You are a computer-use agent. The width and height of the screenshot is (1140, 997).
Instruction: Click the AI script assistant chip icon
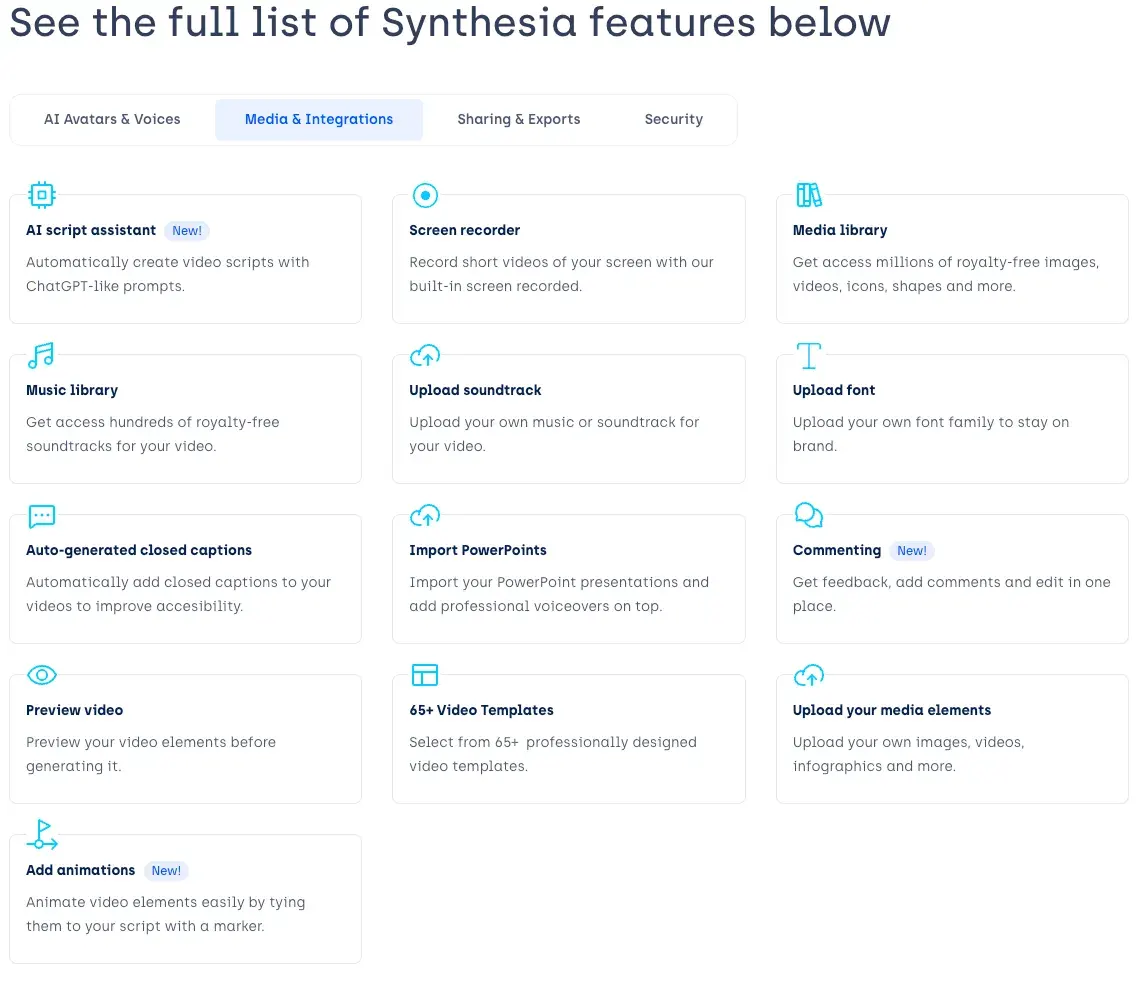click(41, 195)
